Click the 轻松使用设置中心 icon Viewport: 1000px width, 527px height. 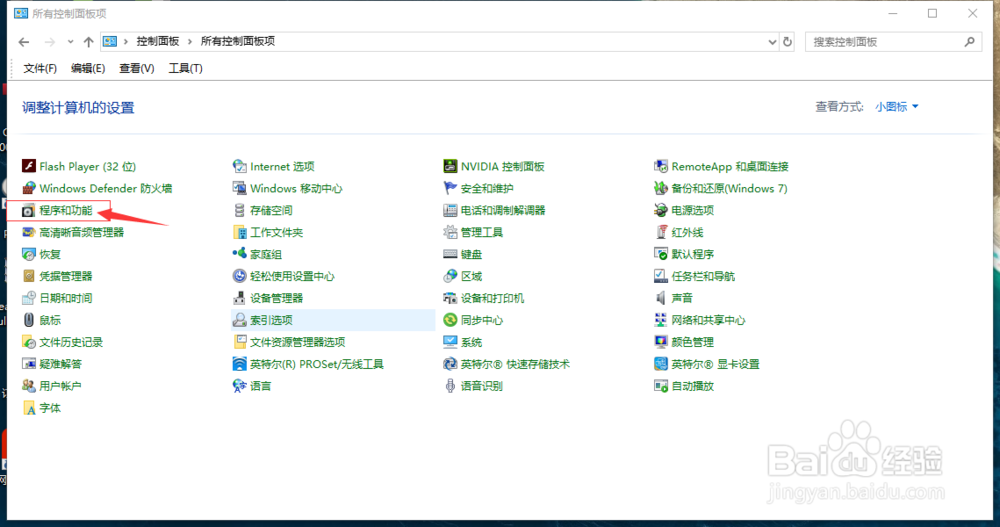click(x=239, y=276)
